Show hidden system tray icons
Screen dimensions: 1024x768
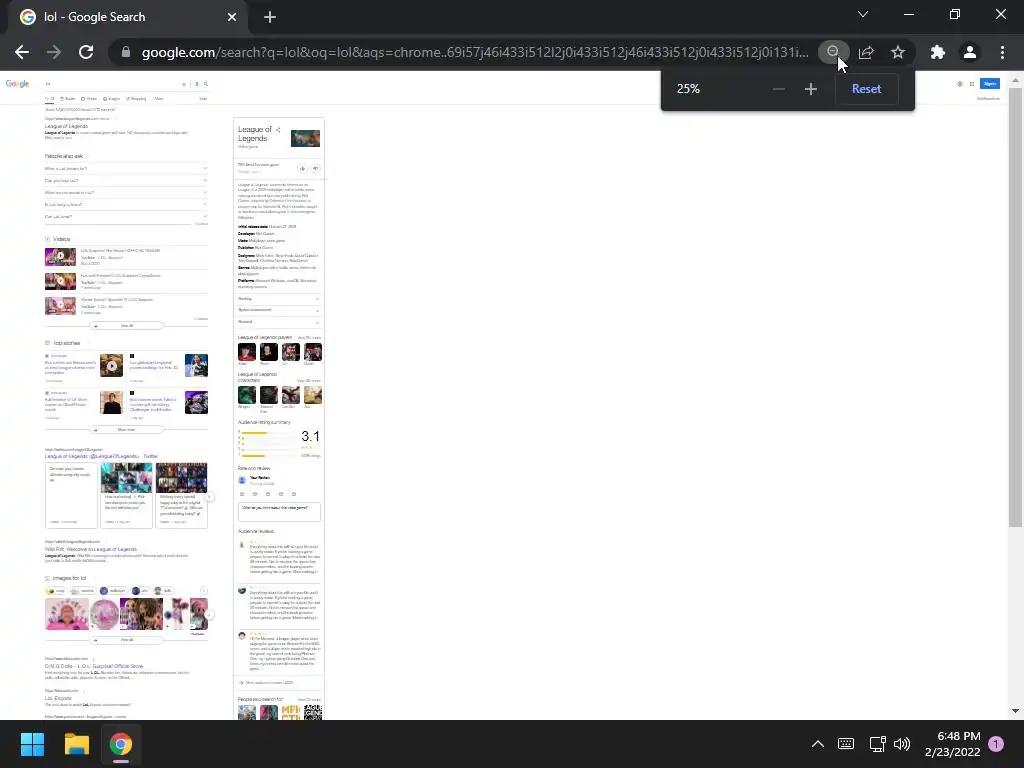point(817,744)
